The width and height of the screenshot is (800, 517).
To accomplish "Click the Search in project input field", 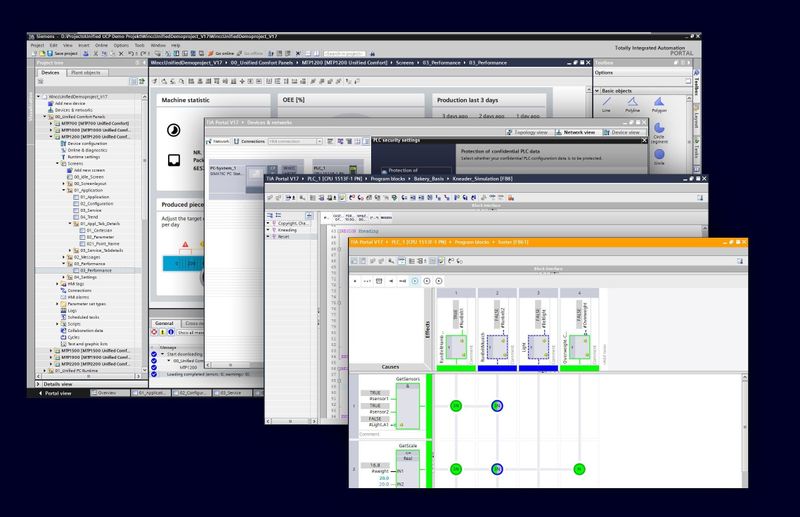I will click(344, 54).
